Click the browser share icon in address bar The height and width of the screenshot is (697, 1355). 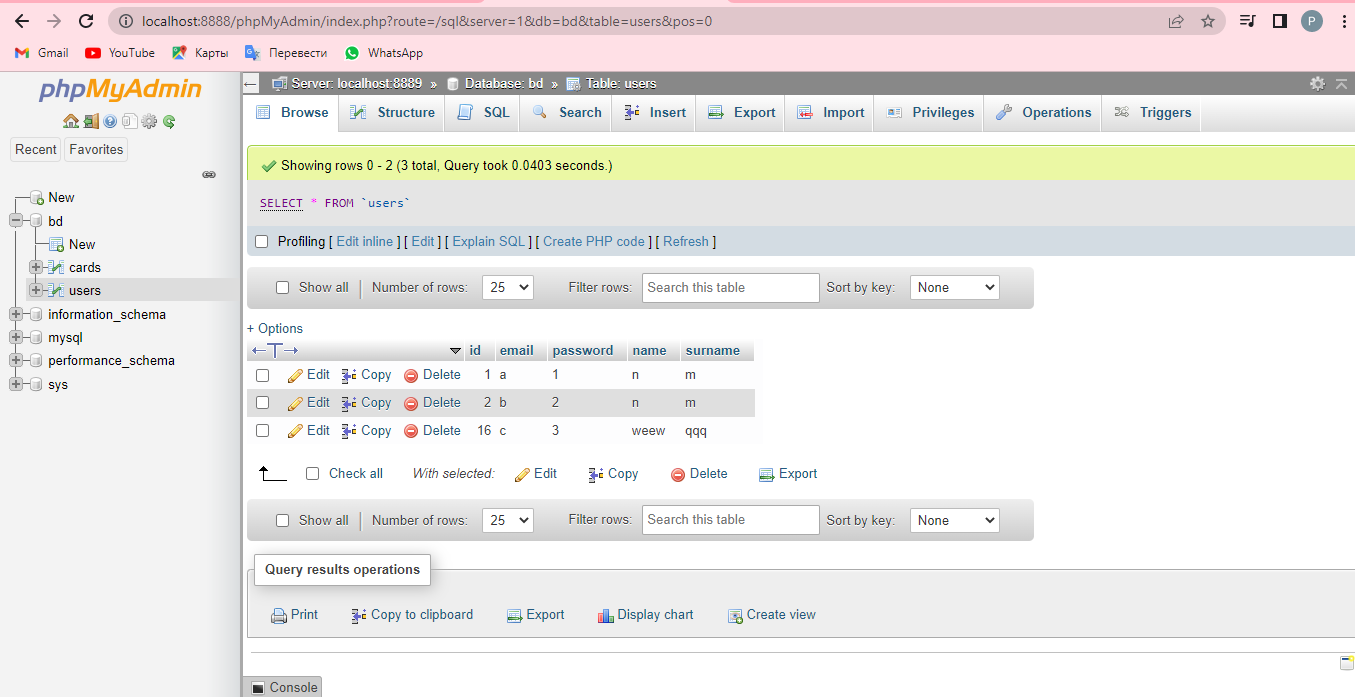coord(1176,21)
